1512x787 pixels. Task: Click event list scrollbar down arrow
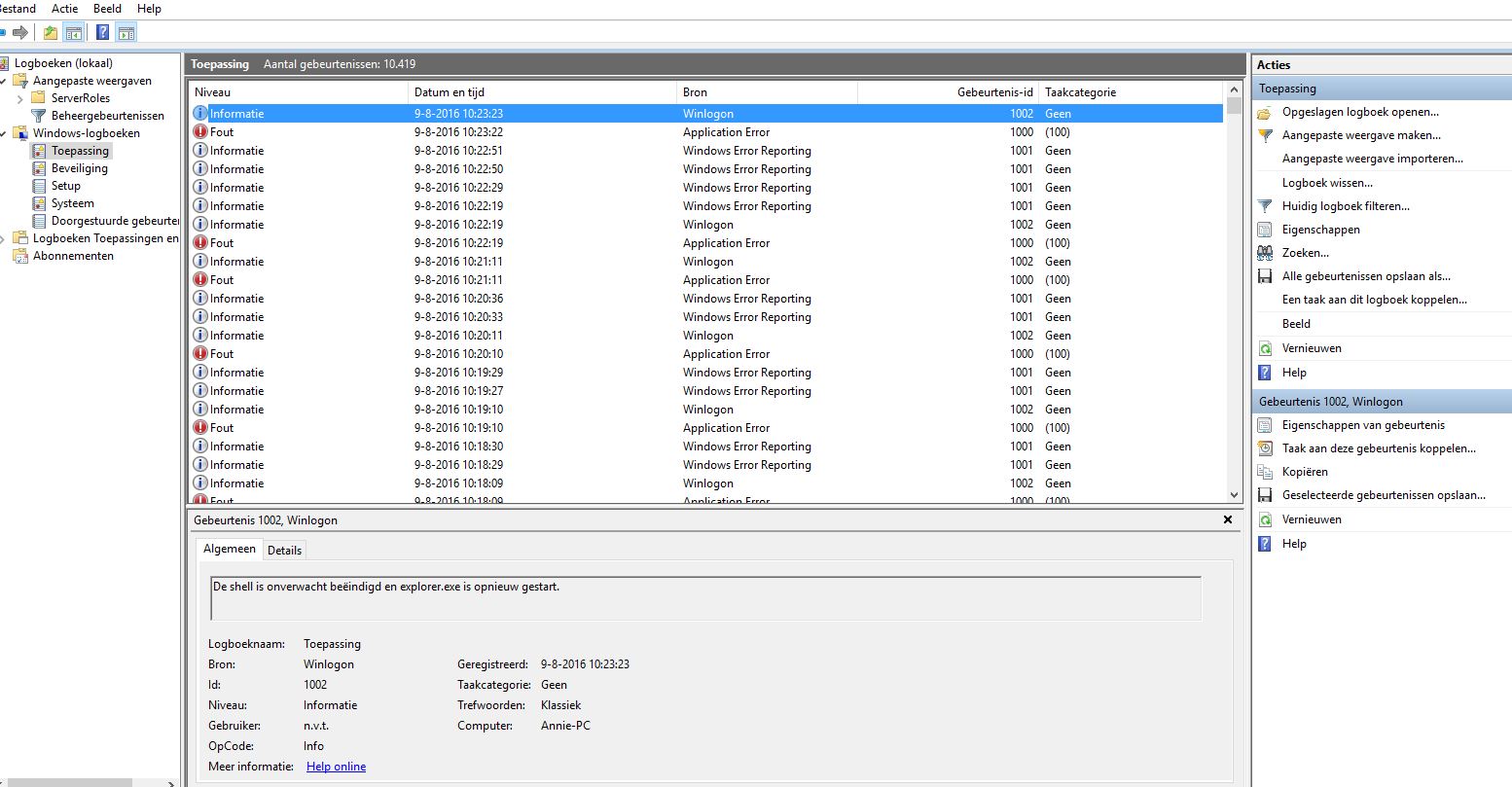tap(1235, 495)
